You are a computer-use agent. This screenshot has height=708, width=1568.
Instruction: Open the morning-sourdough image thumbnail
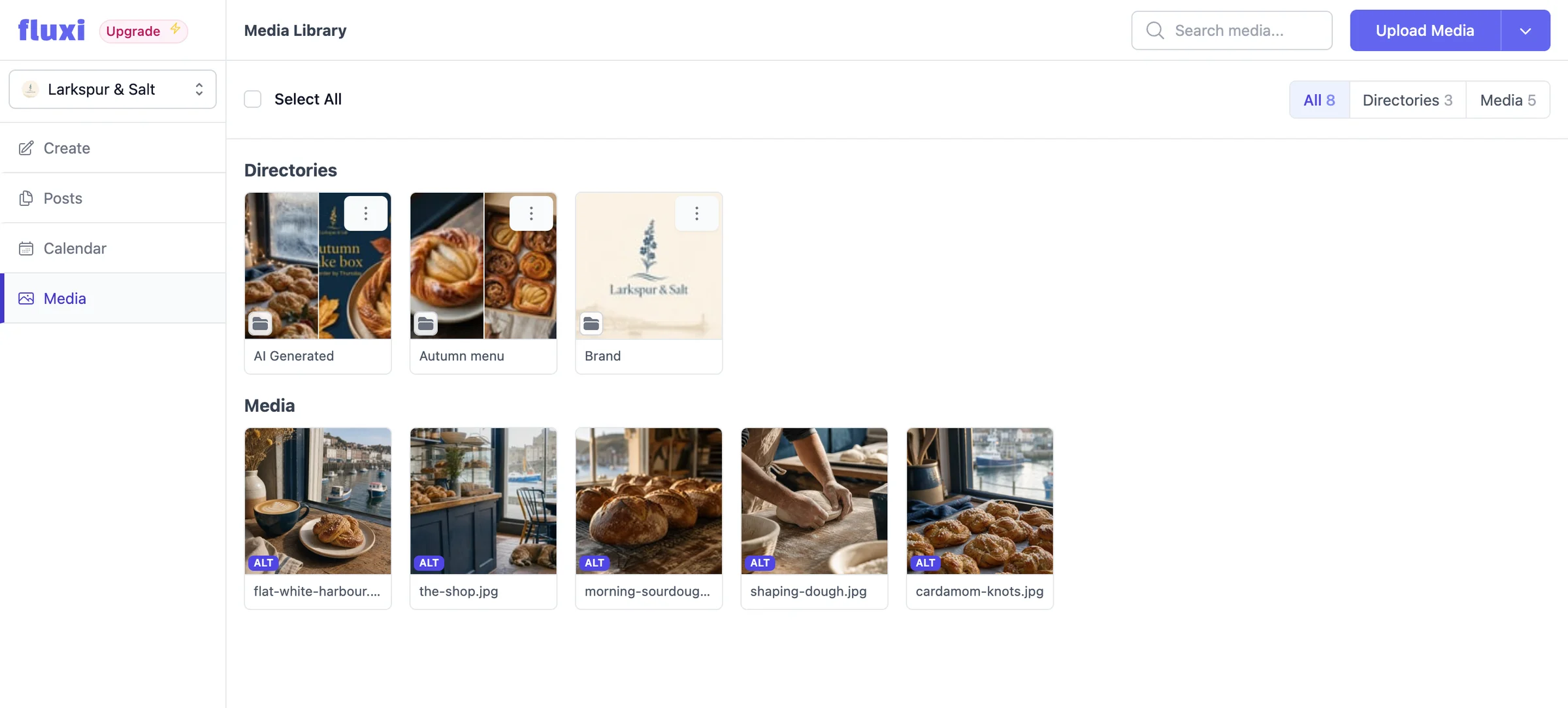tap(649, 501)
